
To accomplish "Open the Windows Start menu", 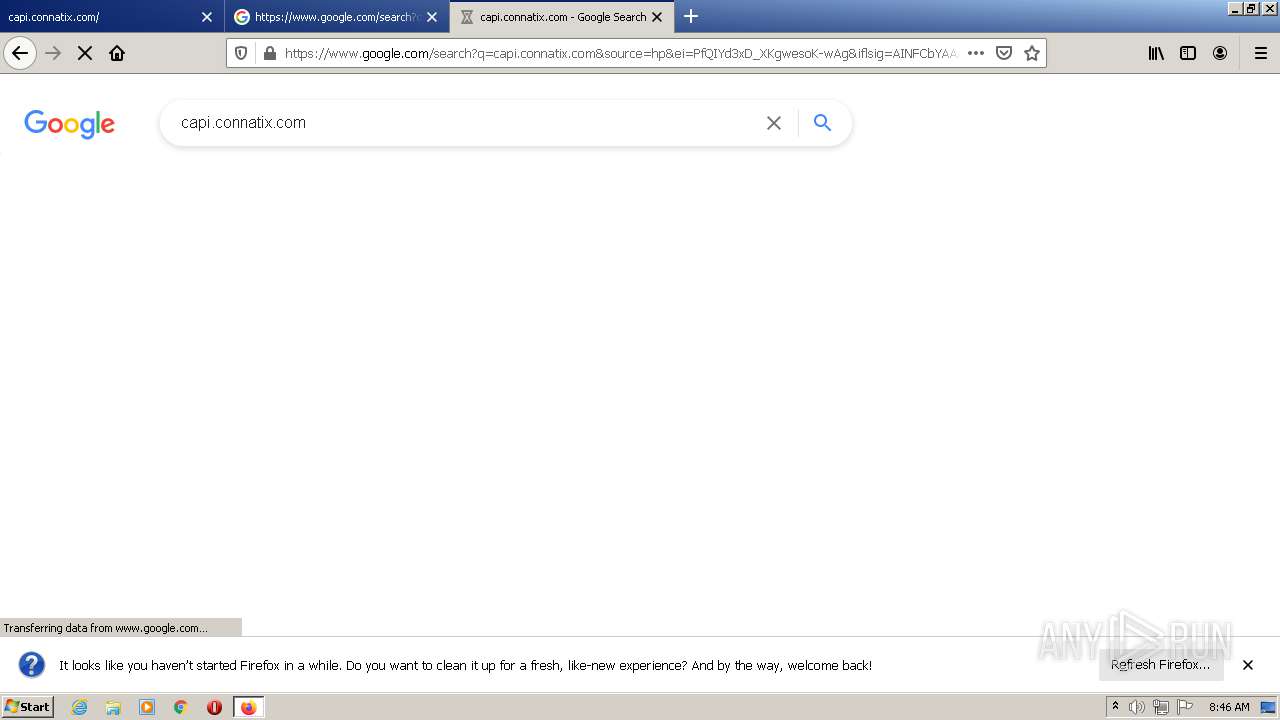I will pos(28,707).
